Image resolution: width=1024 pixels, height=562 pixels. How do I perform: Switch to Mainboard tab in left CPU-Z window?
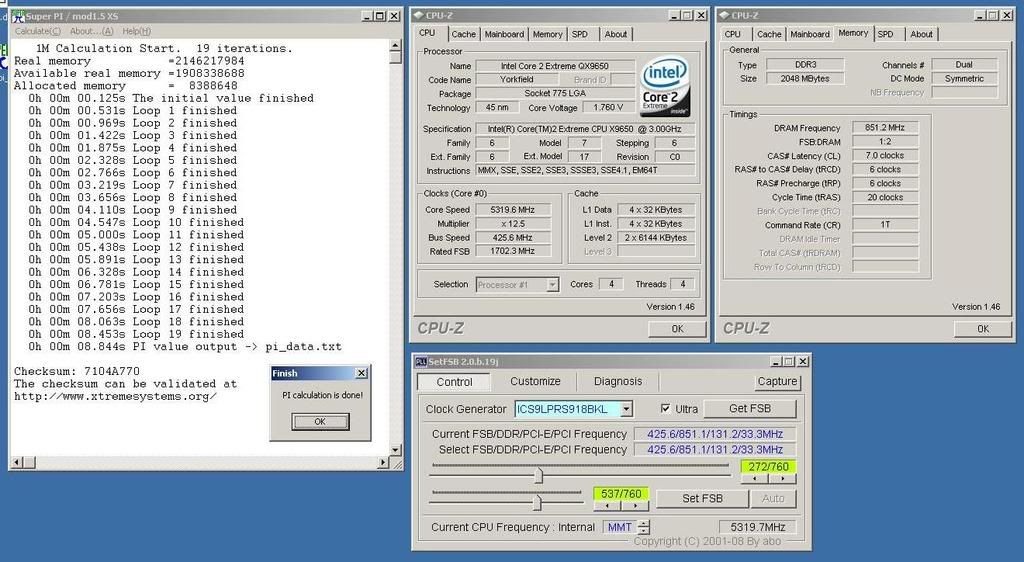coord(504,34)
